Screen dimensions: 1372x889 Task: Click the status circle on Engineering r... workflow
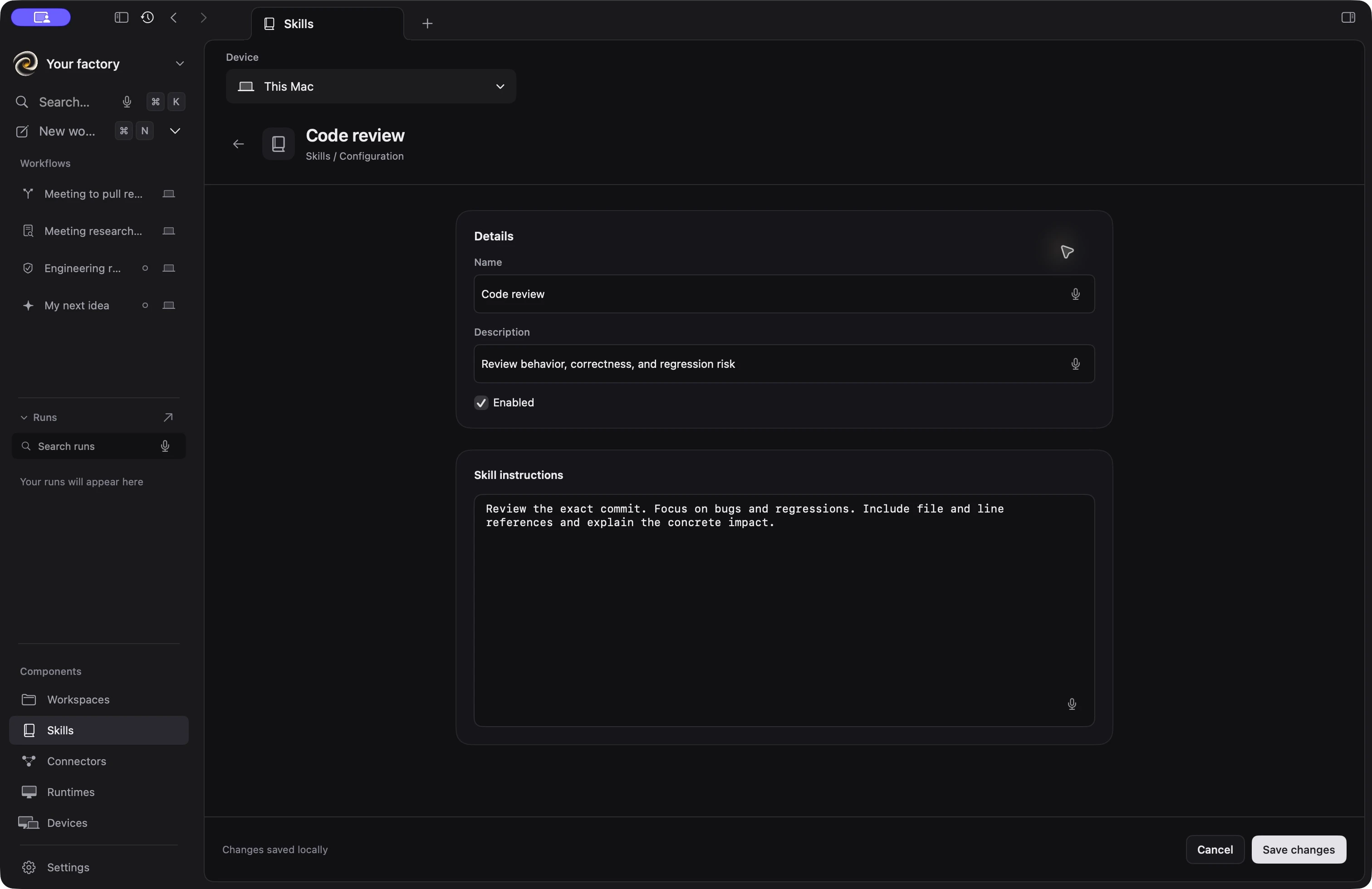[145, 268]
